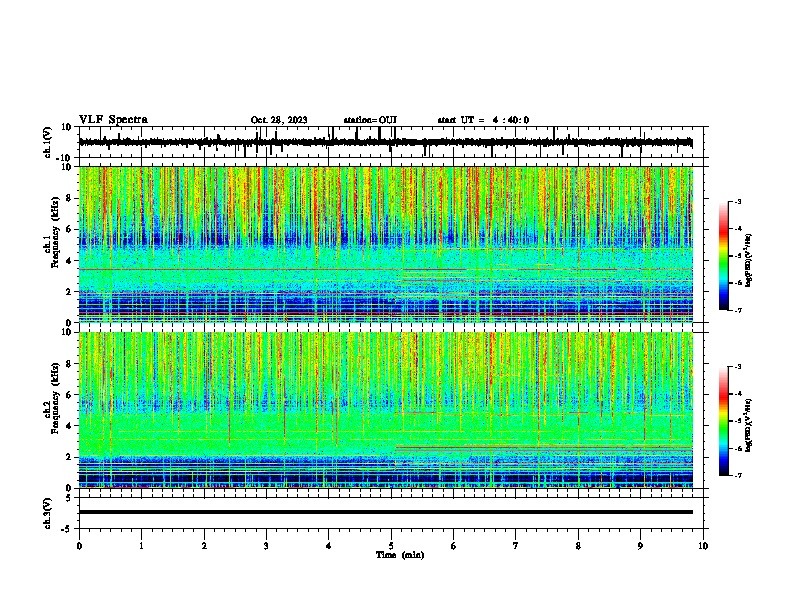792x612 pixels.
Task: Click the ch.2 spectrogram color scale bar
Action: tap(724, 421)
